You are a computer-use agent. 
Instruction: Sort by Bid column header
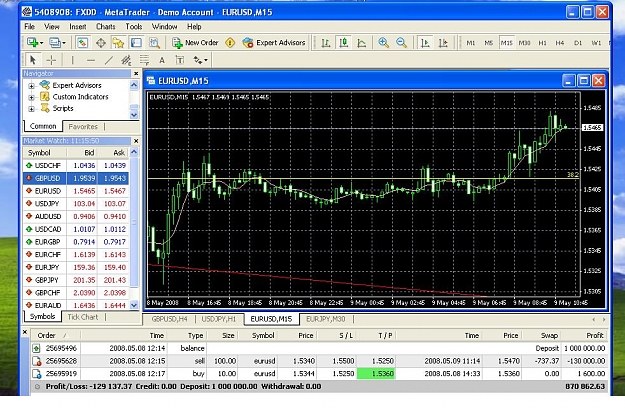82,153
